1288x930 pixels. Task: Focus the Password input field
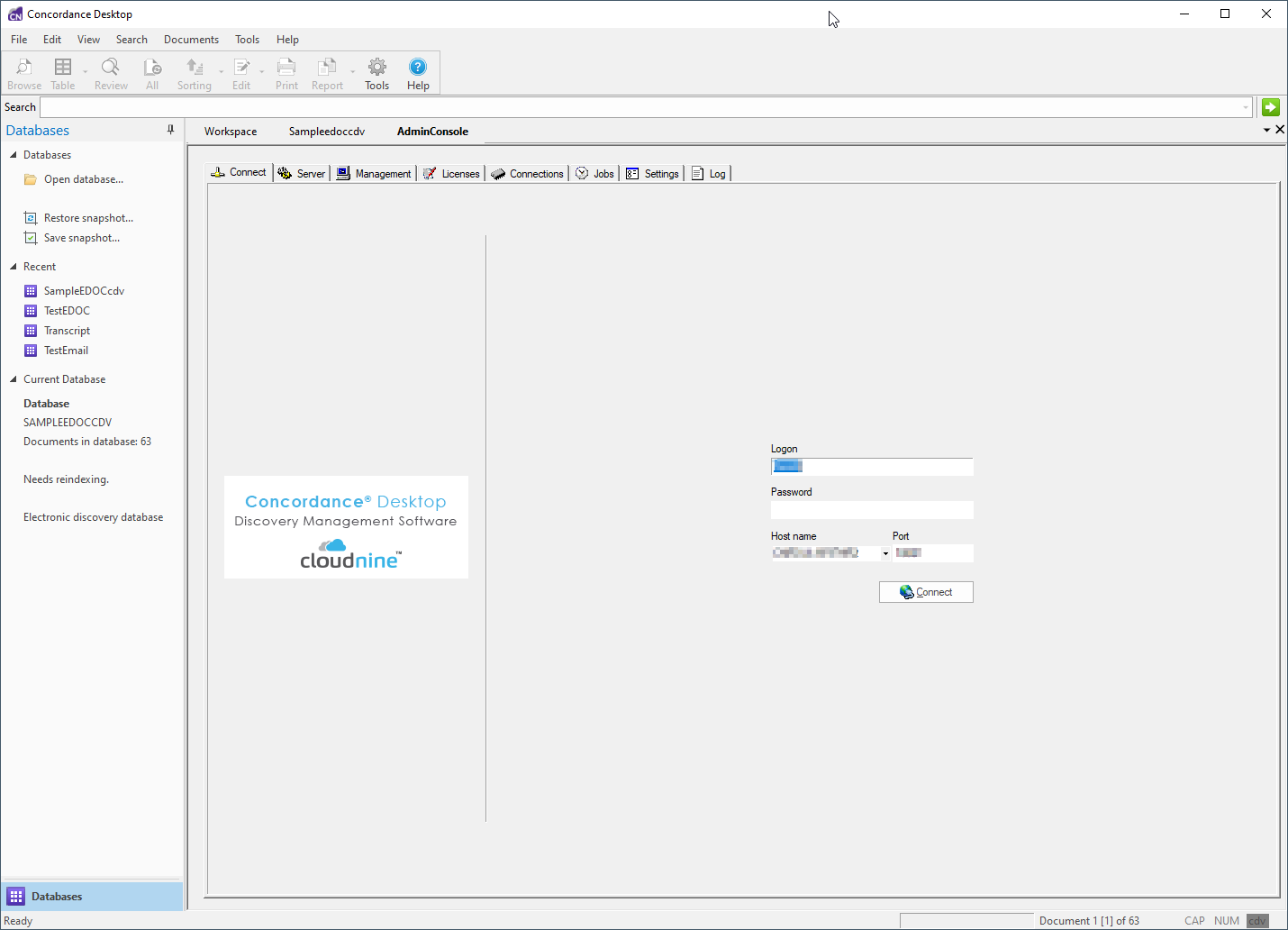[x=872, y=510]
